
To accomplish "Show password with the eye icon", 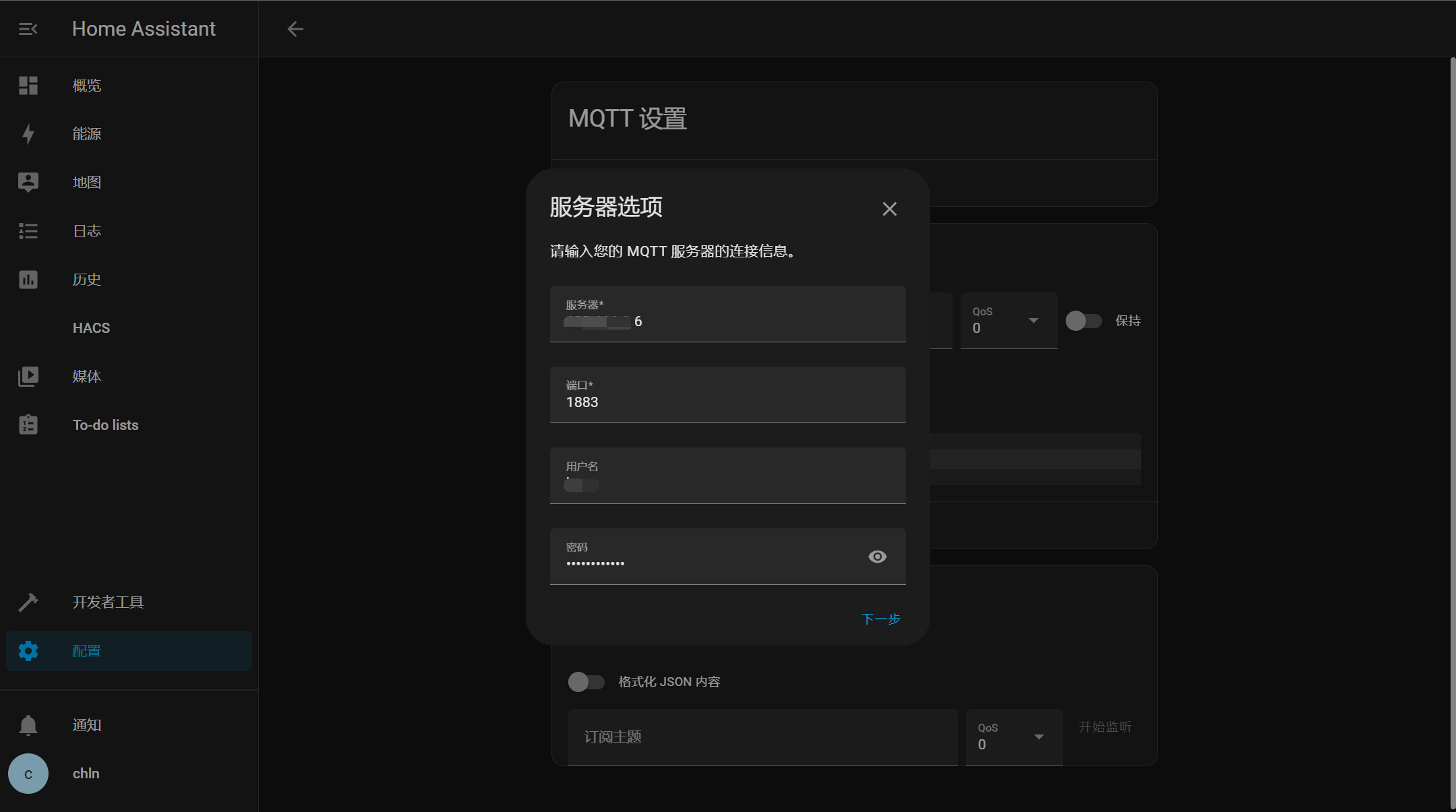I will (877, 557).
